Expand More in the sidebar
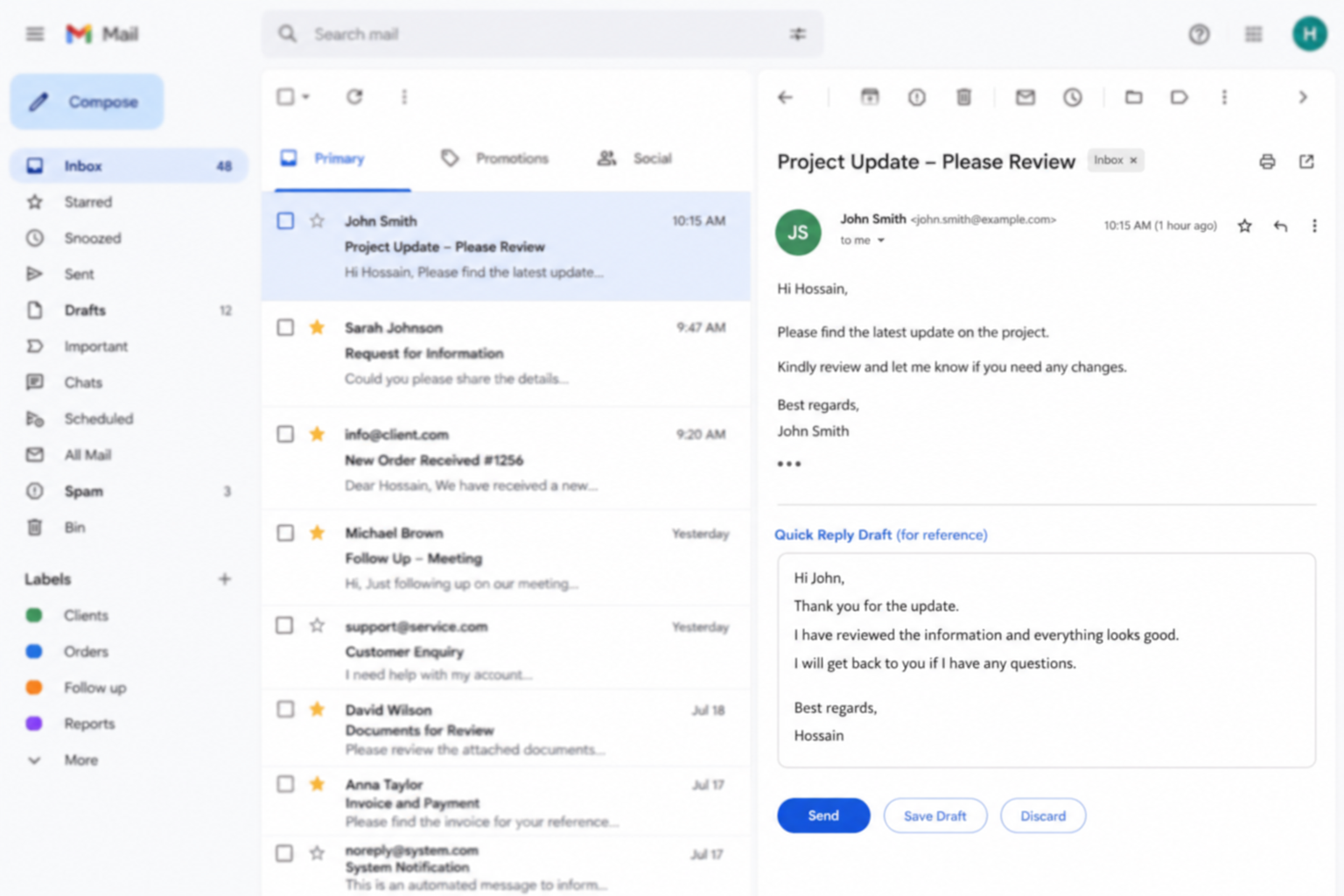This screenshot has height=896, width=1344. [x=80, y=759]
